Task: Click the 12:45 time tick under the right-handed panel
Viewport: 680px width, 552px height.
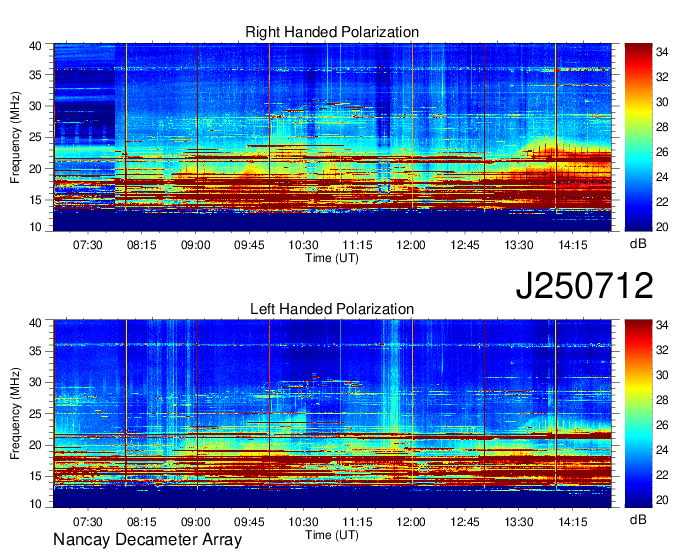Action: pos(465,245)
